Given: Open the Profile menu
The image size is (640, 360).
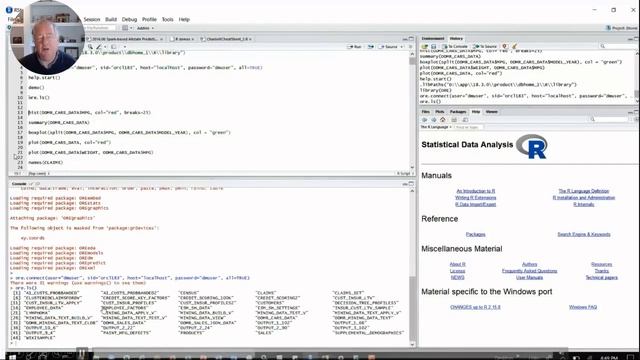Looking at the screenshot, I should pyautogui.click(x=149, y=20).
